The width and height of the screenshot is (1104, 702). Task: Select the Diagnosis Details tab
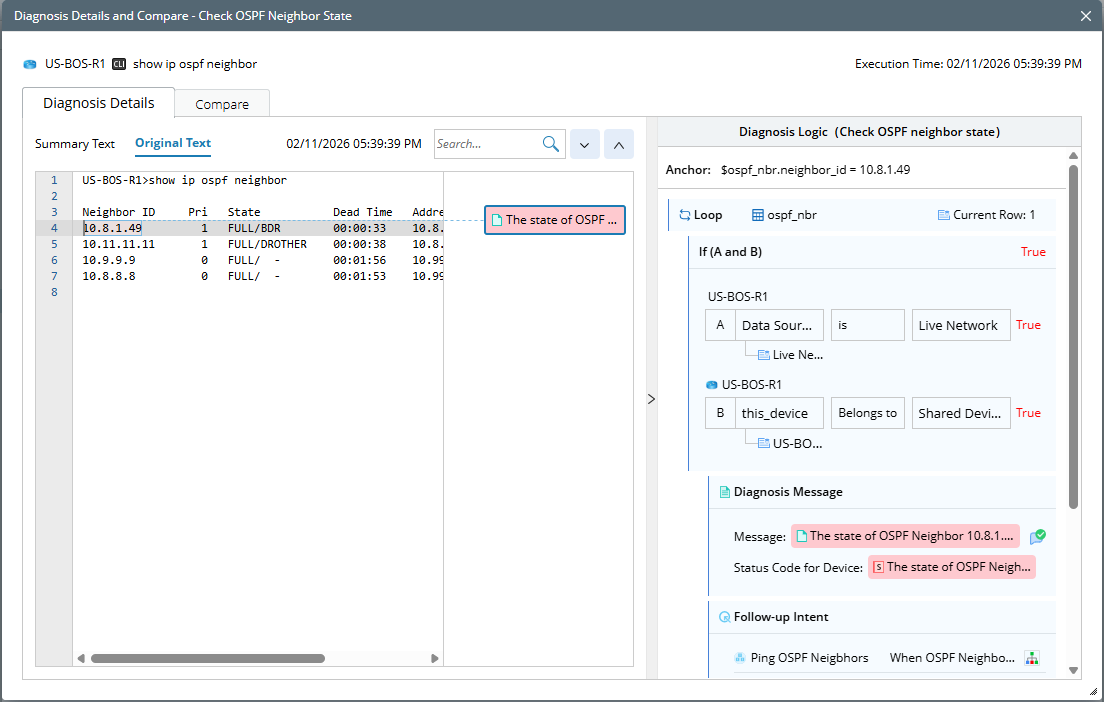[98, 103]
